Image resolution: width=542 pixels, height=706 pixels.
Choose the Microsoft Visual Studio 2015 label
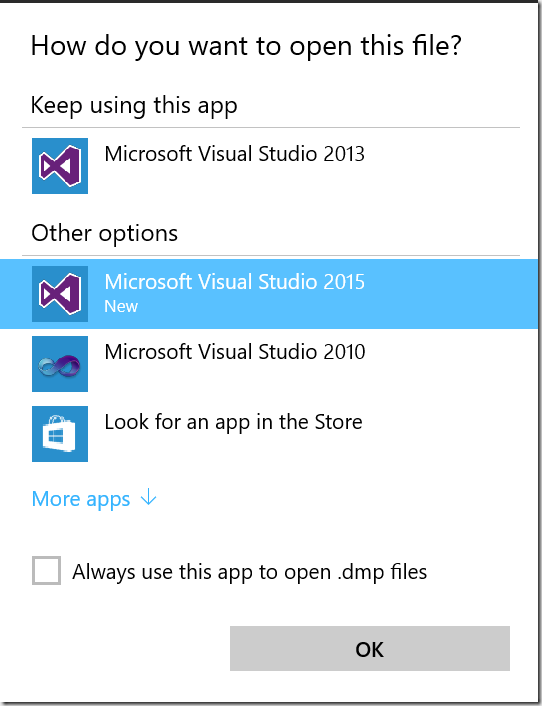(235, 282)
